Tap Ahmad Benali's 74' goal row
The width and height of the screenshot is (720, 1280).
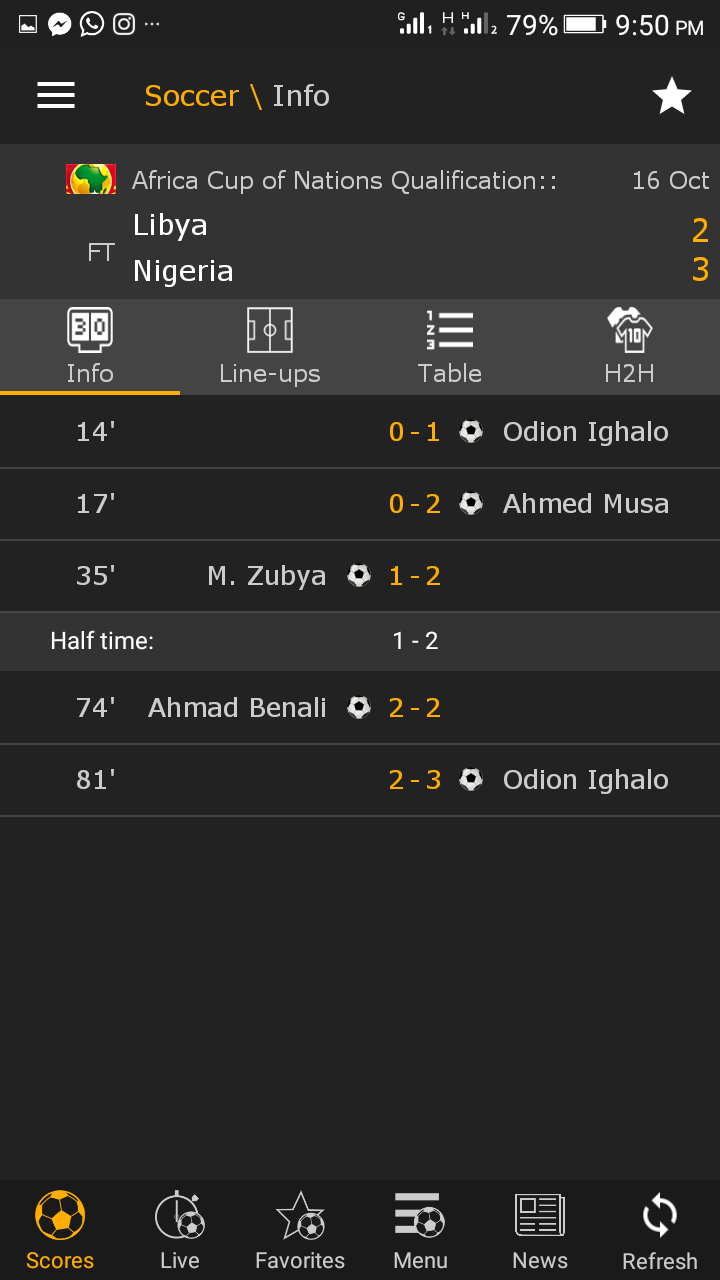click(360, 708)
